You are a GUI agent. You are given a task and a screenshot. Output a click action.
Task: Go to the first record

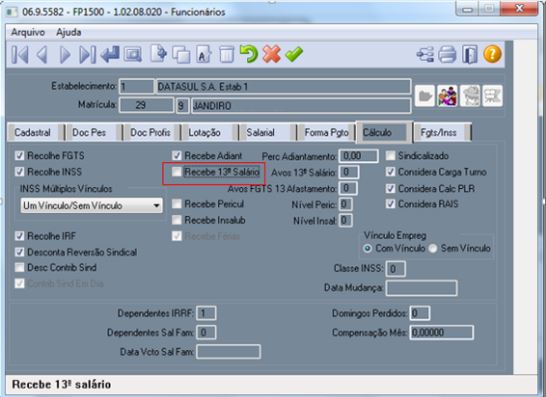pos(20,55)
